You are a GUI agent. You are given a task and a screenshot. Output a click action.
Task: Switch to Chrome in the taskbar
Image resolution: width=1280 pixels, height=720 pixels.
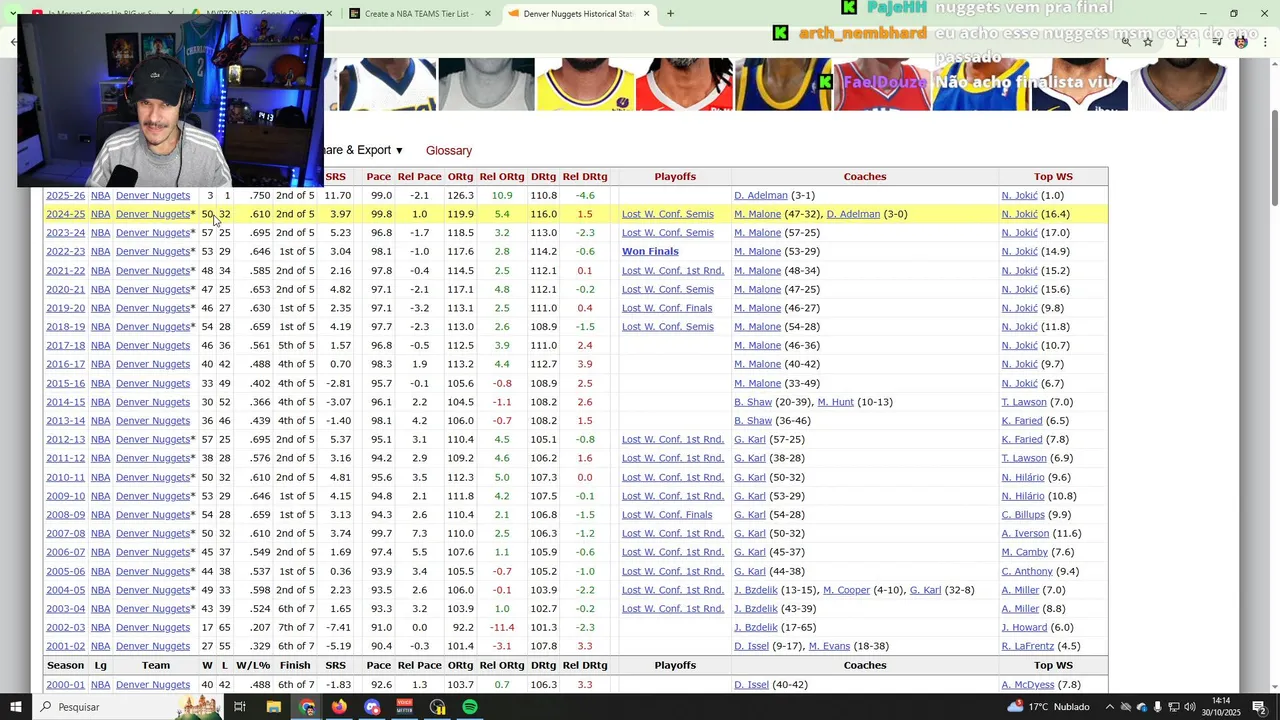(x=307, y=707)
